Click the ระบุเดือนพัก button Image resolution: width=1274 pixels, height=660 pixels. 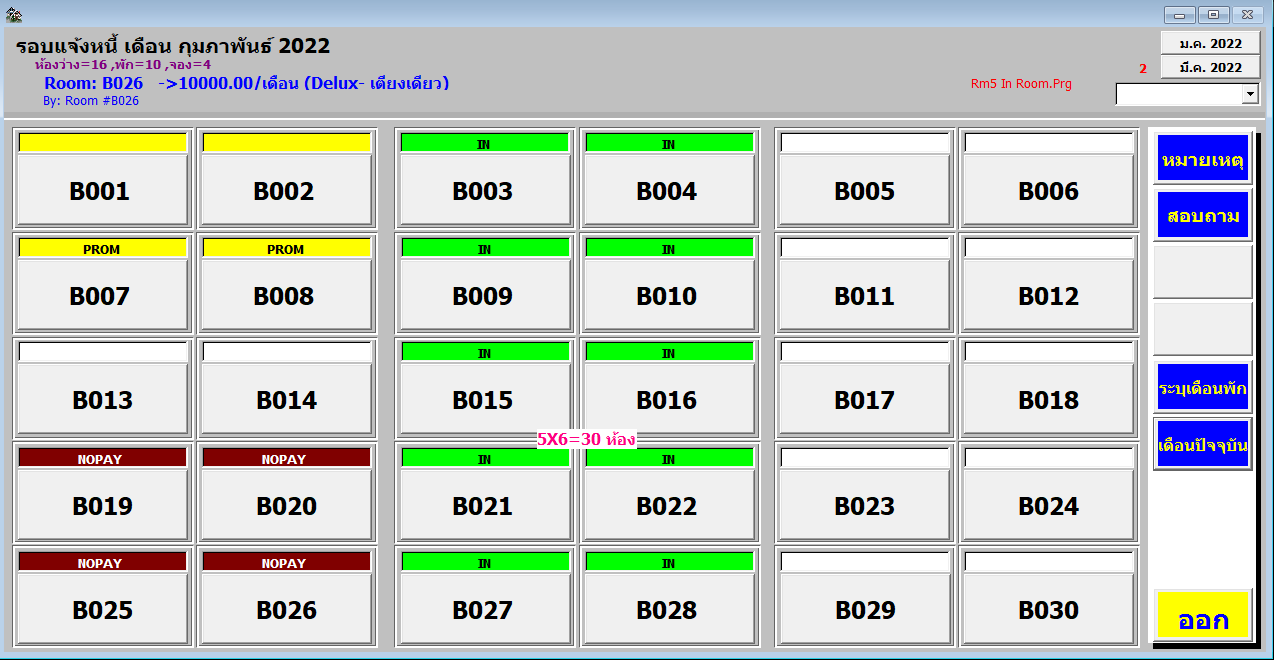tap(1202, 387)
